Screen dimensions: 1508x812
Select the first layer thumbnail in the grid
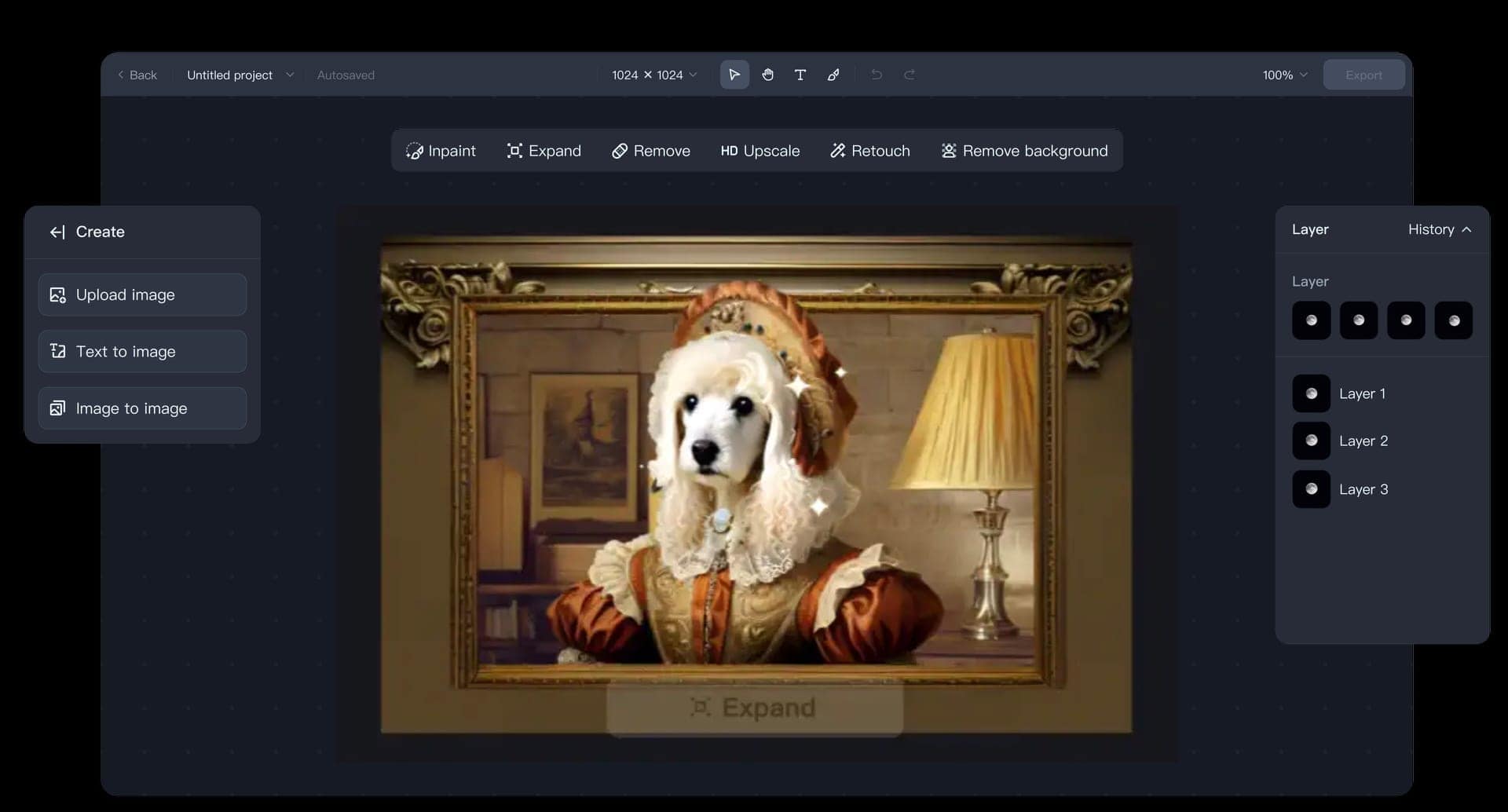1312,320
